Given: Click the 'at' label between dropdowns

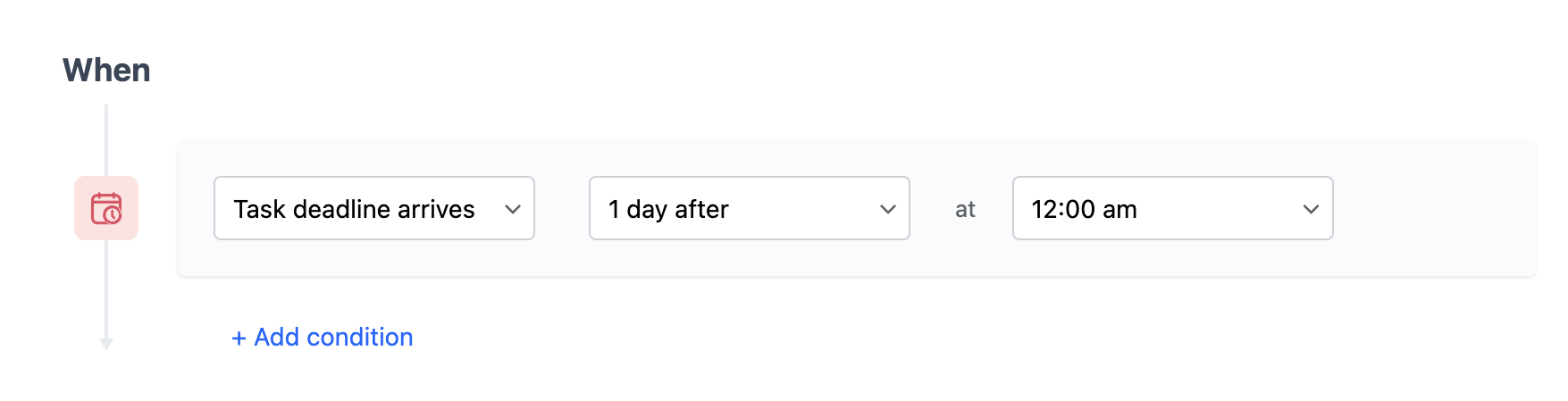Looking at the screenshot, I should click(965, 209).
